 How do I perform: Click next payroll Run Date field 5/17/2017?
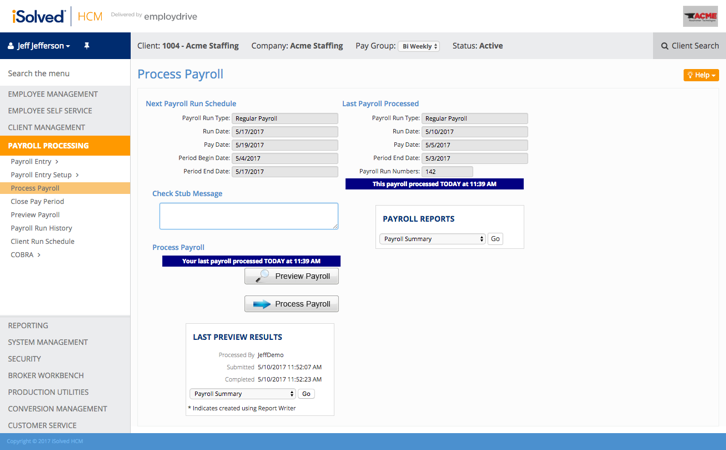tap(285, 131)
